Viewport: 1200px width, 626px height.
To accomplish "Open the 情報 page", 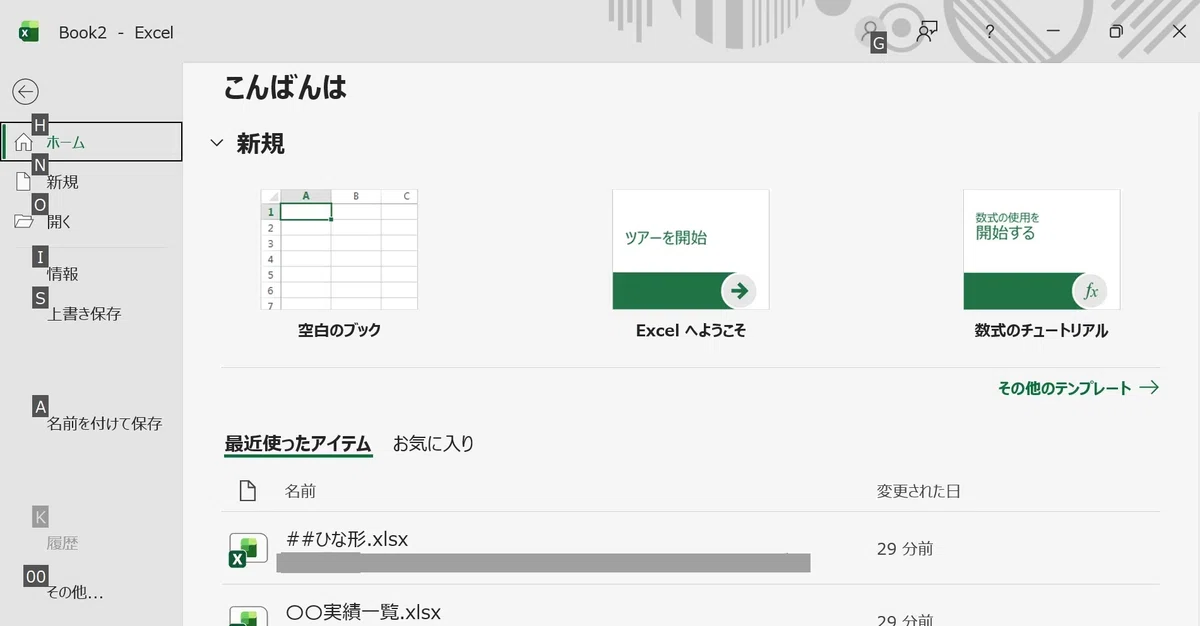I will (92, 273).
